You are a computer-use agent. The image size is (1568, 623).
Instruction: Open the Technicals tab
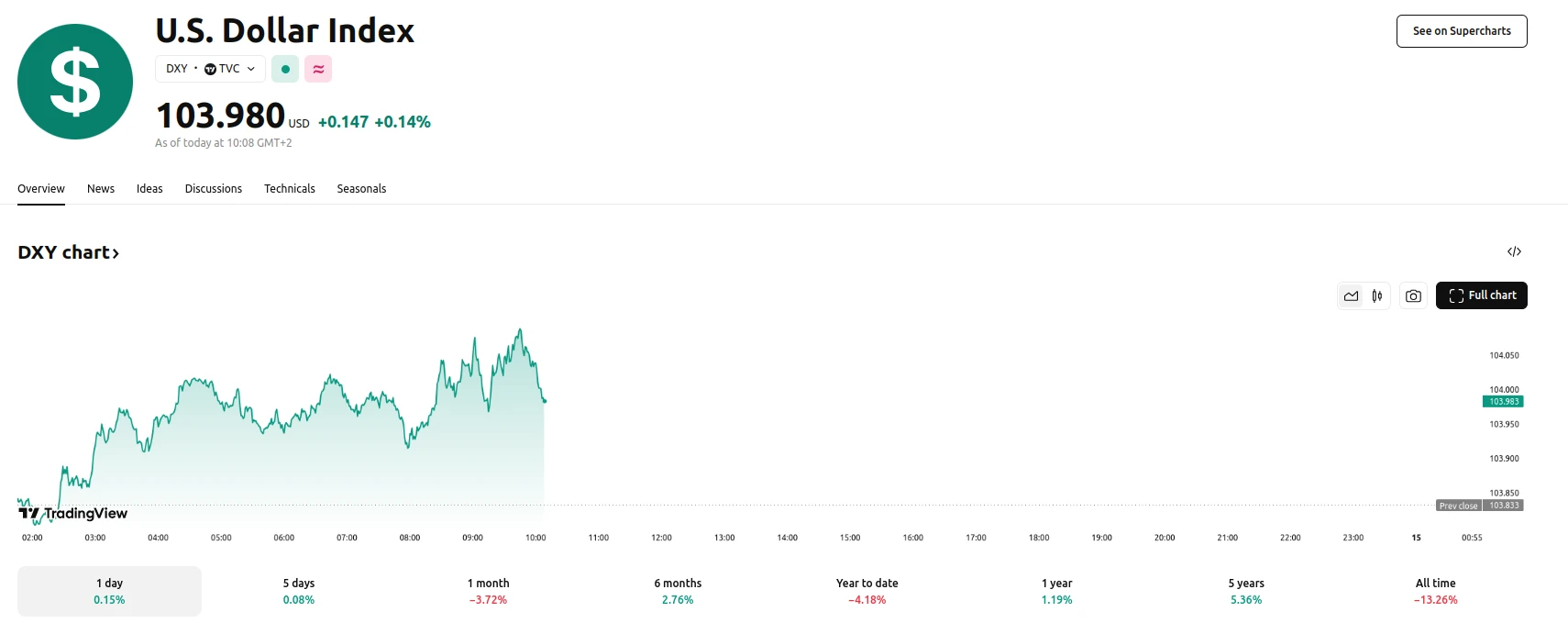289,188
